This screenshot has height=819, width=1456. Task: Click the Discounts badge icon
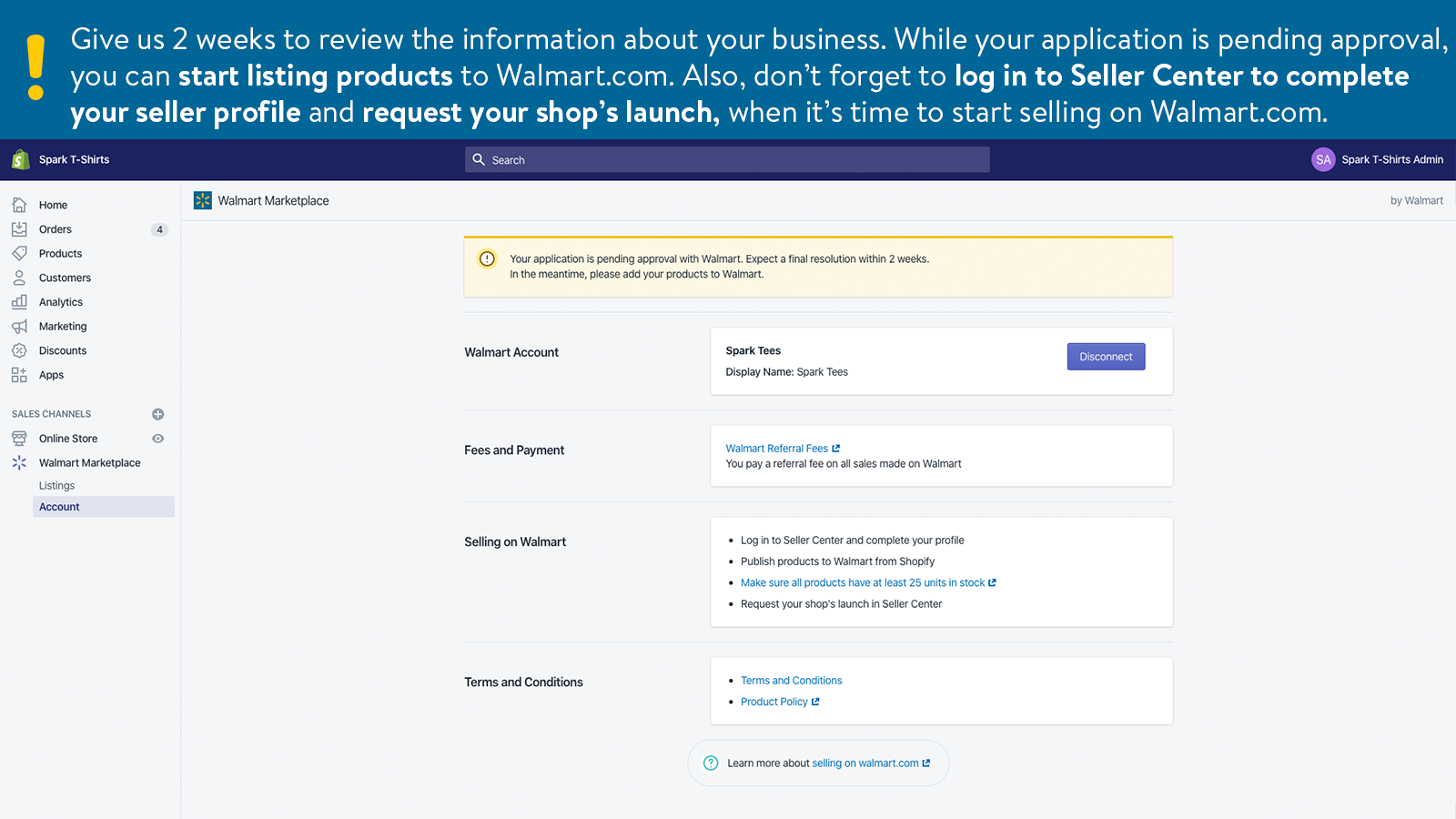pos(19,350)
